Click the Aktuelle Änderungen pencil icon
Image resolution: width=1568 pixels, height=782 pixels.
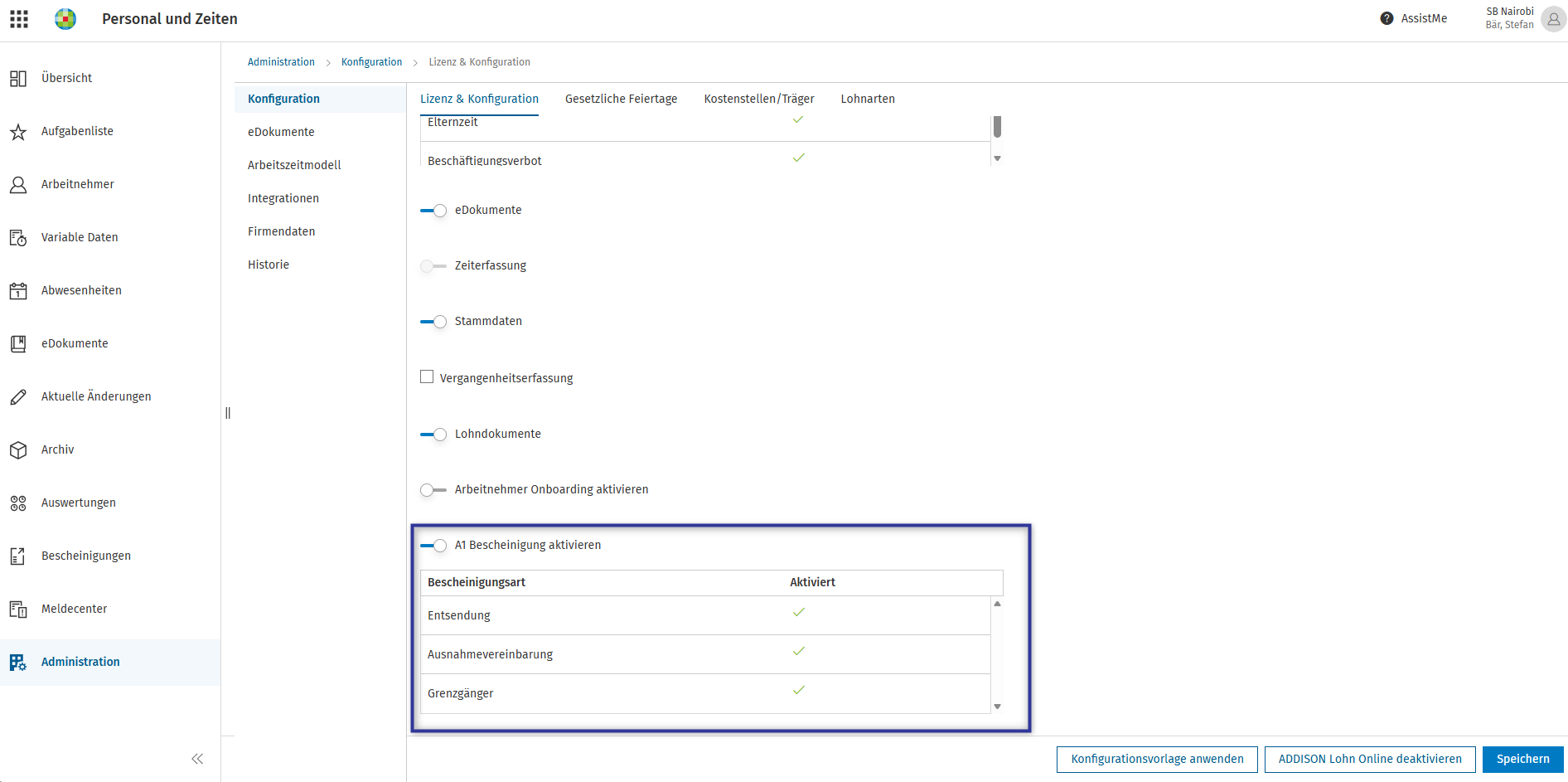pyautogui.click(x=18, y=396)
